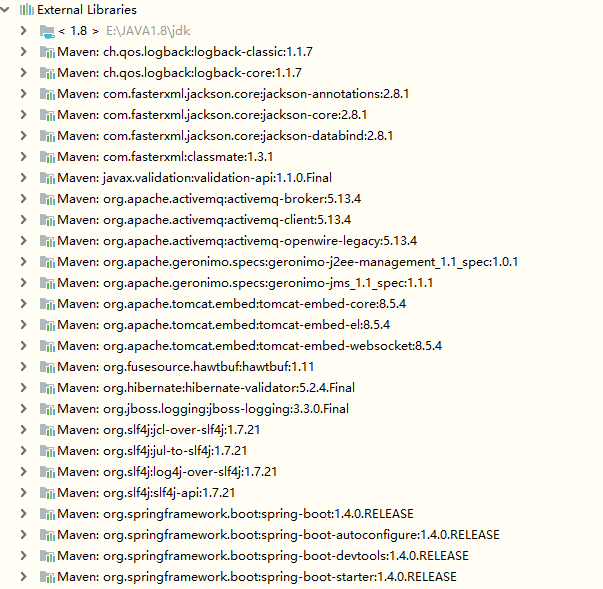Expand the < 1.8 > JDK entry

click(23, 30)
